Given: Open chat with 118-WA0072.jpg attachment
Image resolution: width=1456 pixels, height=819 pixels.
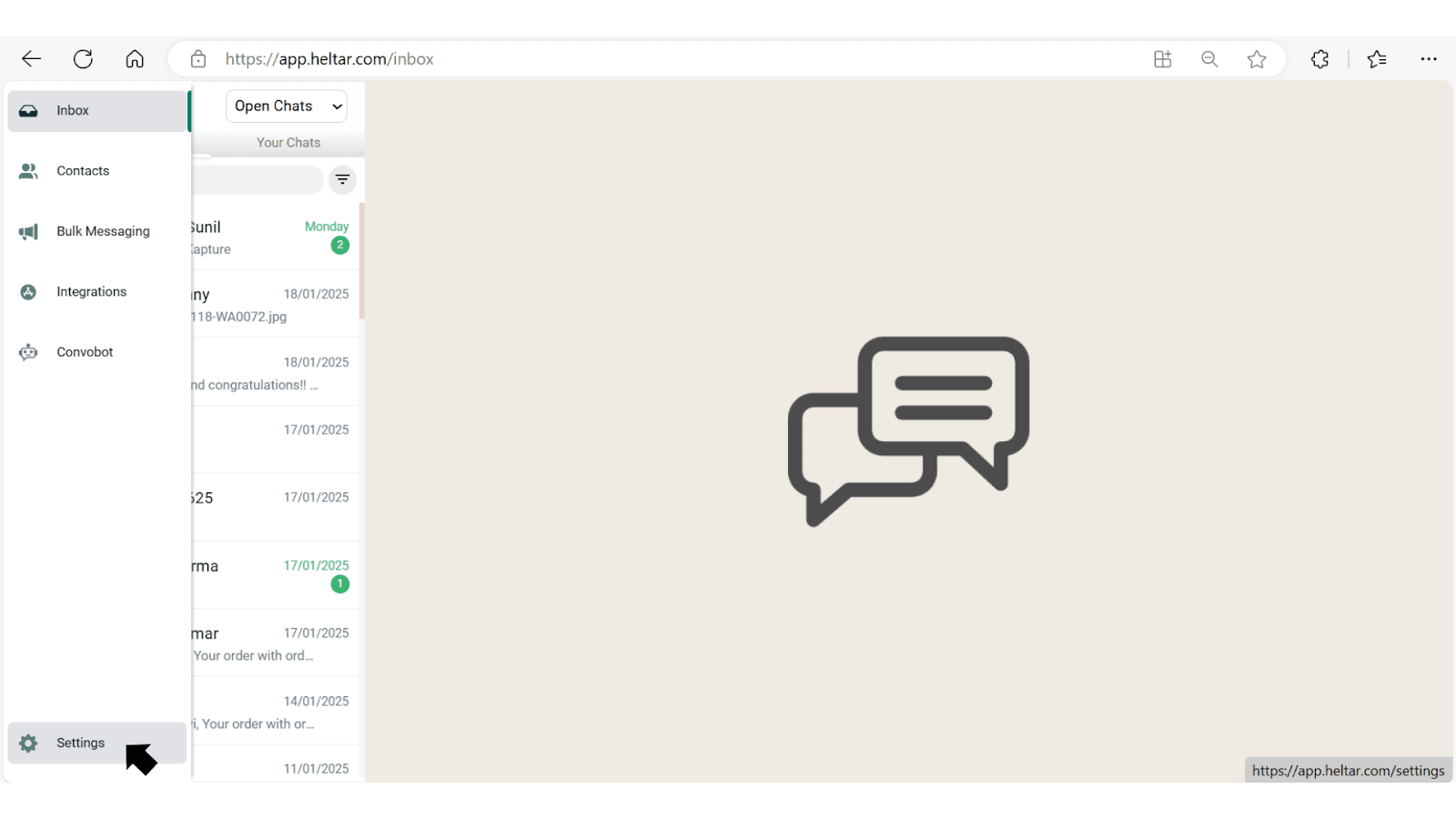Looking at the screenshot, I should click(273, 305).
